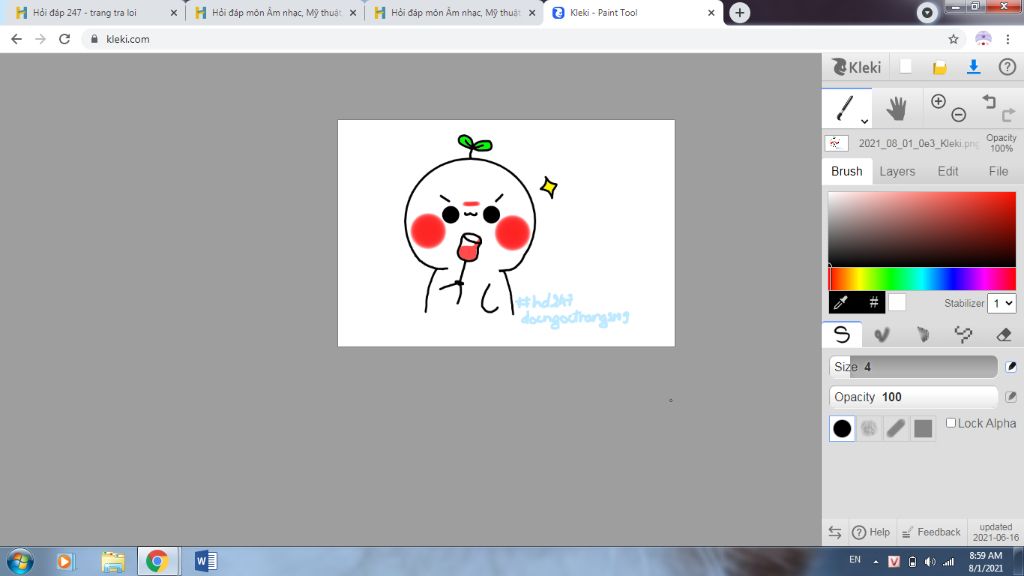Select the Hand pan tool

897,108
